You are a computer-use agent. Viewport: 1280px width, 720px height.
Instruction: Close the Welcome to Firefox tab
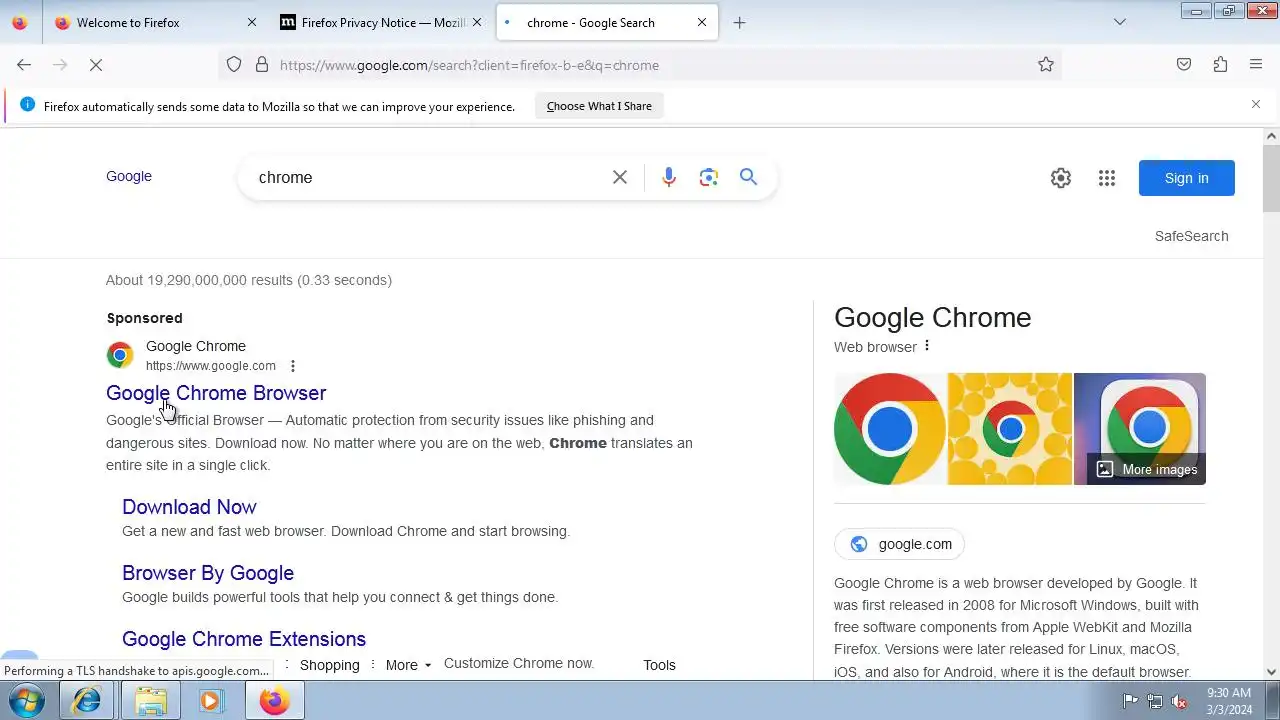[252, 22]
